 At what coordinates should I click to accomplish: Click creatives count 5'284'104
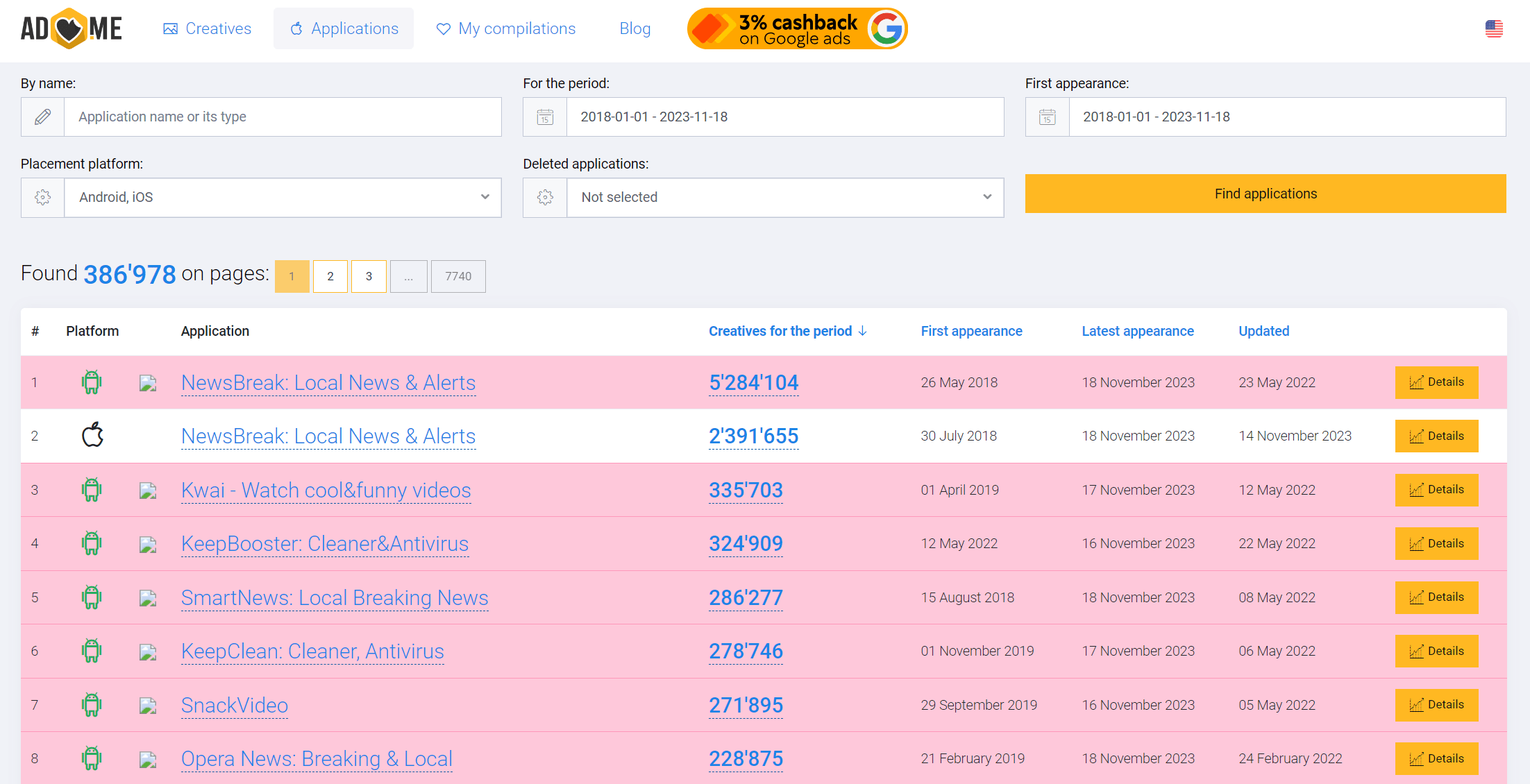pyautogui.click(x=754, y=382)
